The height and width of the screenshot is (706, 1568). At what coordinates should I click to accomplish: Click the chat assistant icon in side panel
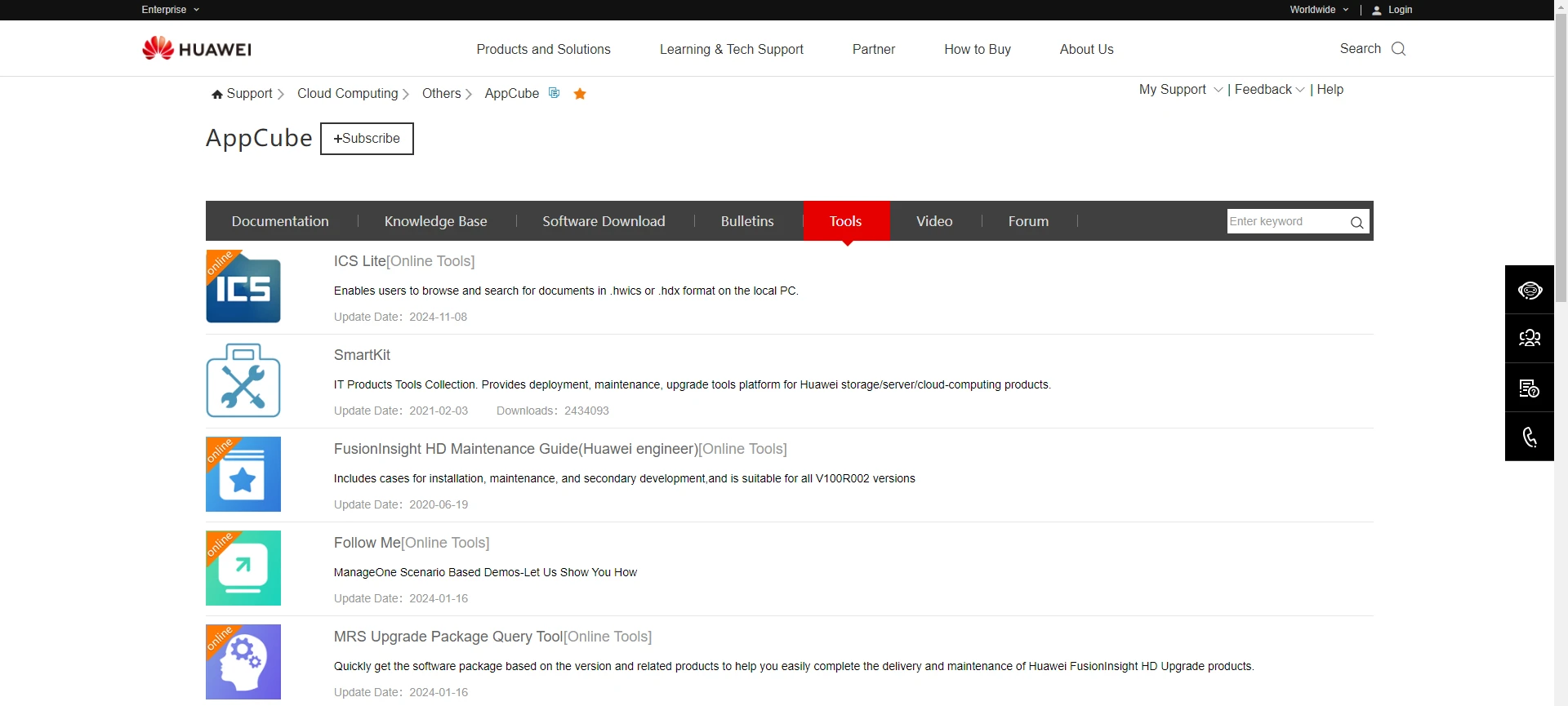1530,290
